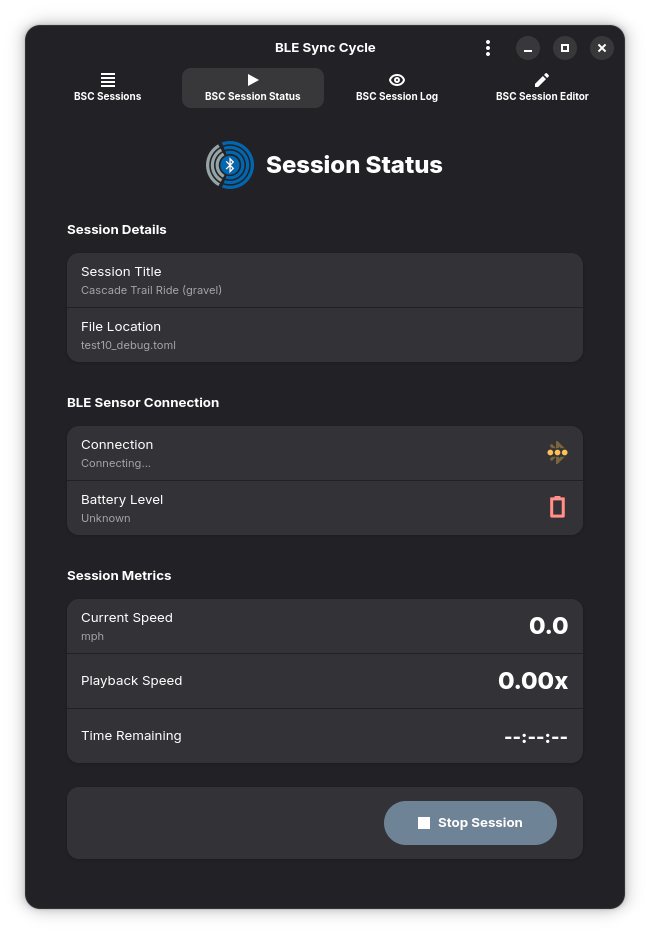Select the play icon on BSC Session Status

click(x=252, y=79)
